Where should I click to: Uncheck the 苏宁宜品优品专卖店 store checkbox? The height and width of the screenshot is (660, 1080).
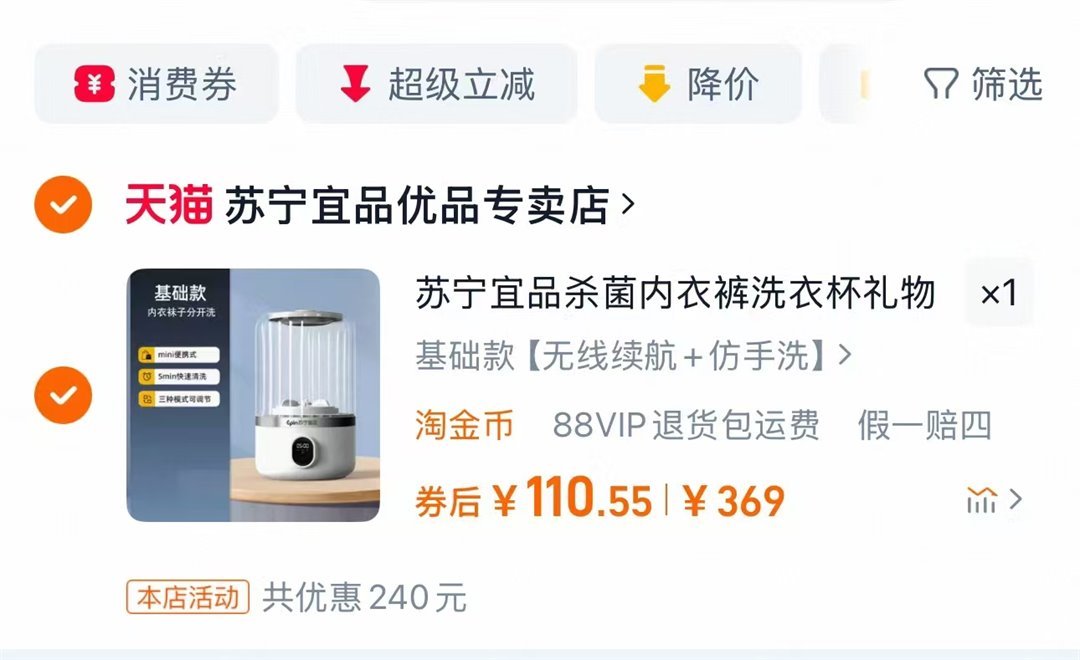coord(63,205)
